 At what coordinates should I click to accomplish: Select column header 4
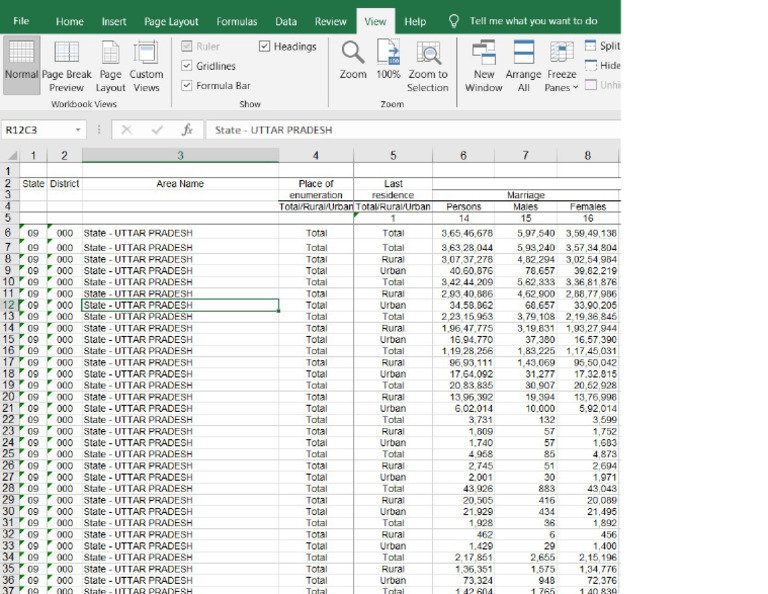coord(316,156)
